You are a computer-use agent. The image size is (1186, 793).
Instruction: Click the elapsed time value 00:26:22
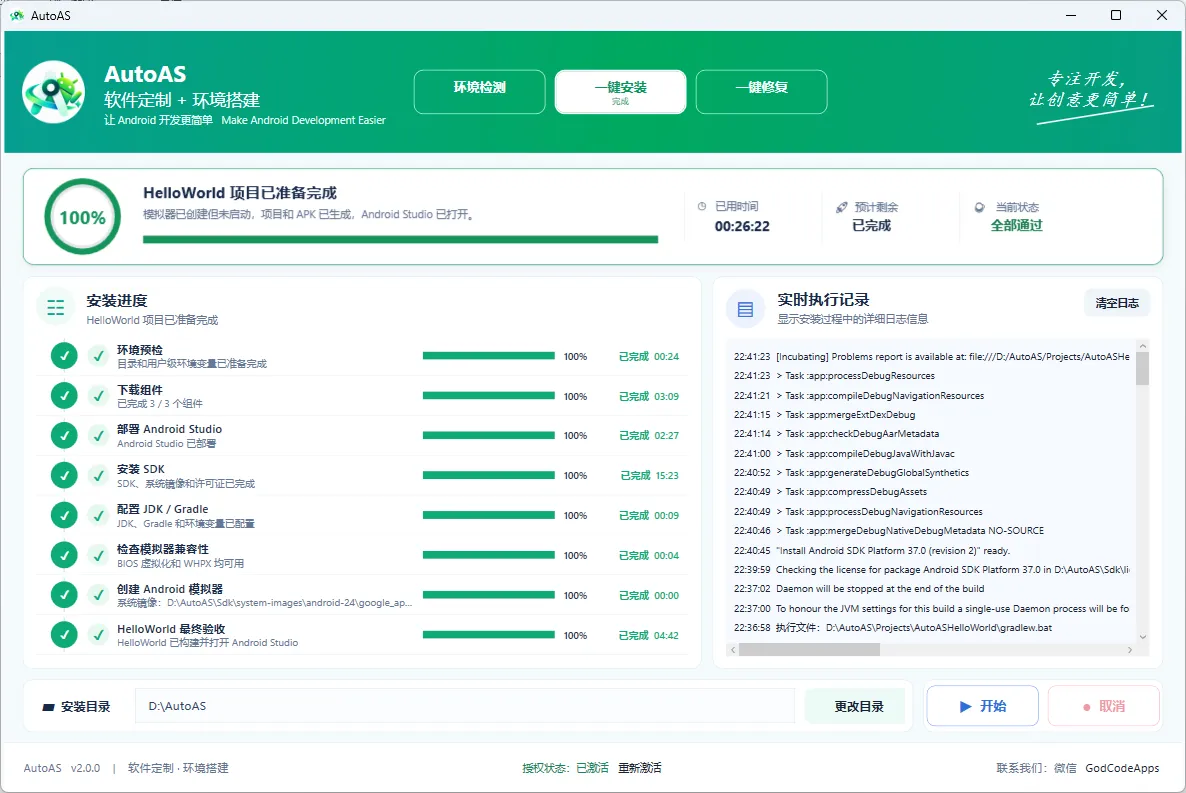(x=742, y=226)
